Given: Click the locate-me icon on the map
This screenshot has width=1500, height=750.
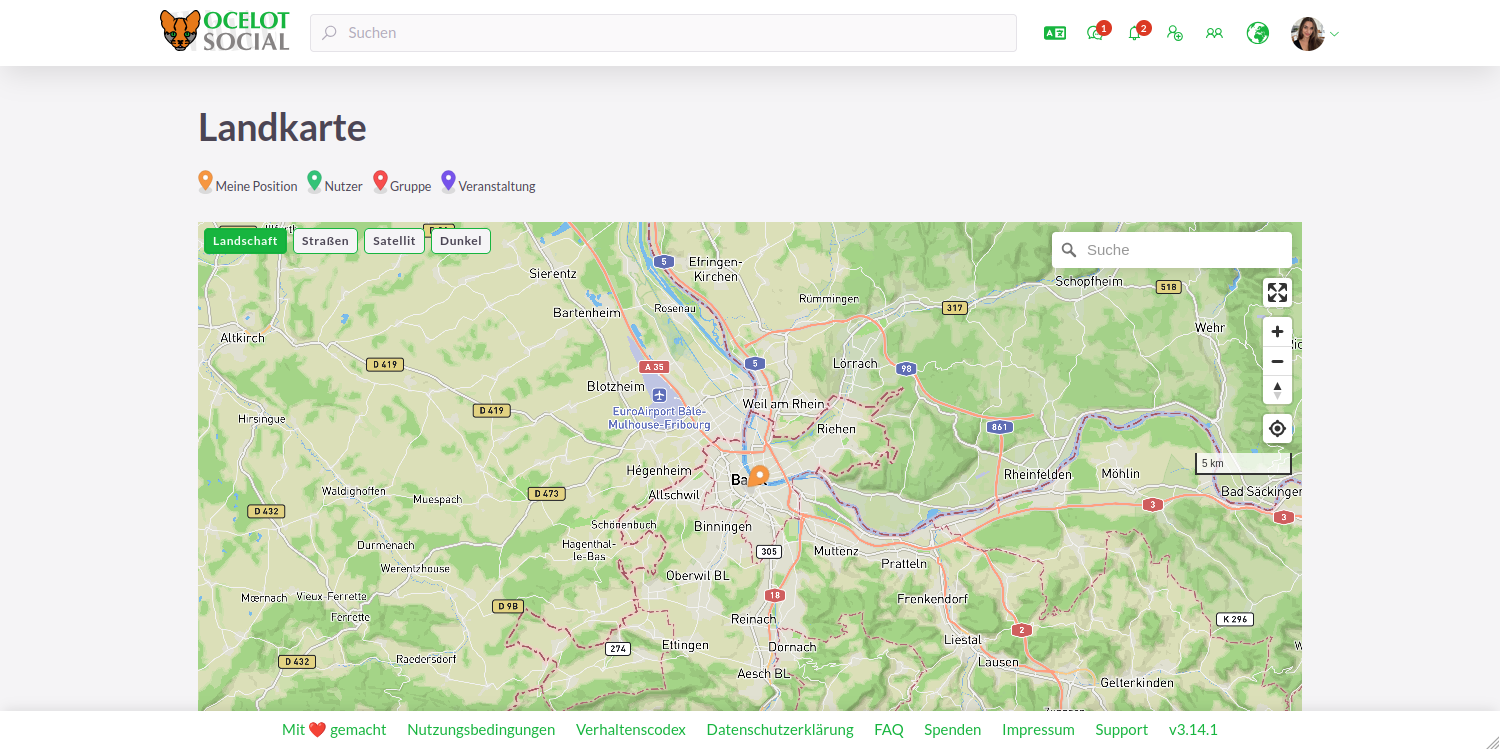Looking at the screenshot, I should [x=1277, y=428].
